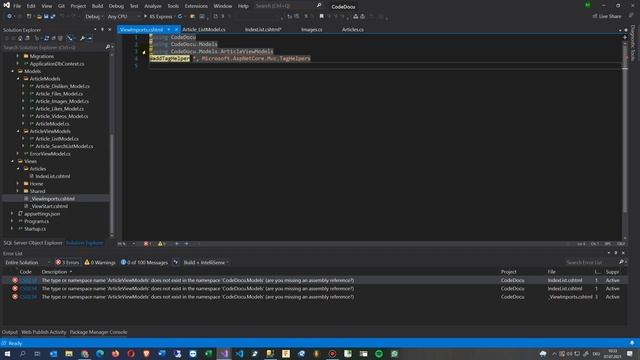The image size is (640, 360).
Task: Expand the Shared folder
Action: 18,191
